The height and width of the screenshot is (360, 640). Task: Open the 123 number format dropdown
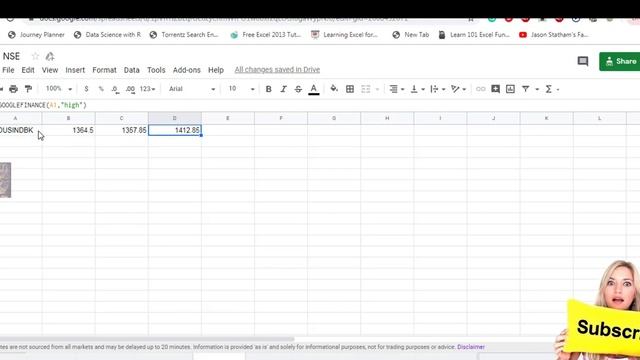pos(147,89)
